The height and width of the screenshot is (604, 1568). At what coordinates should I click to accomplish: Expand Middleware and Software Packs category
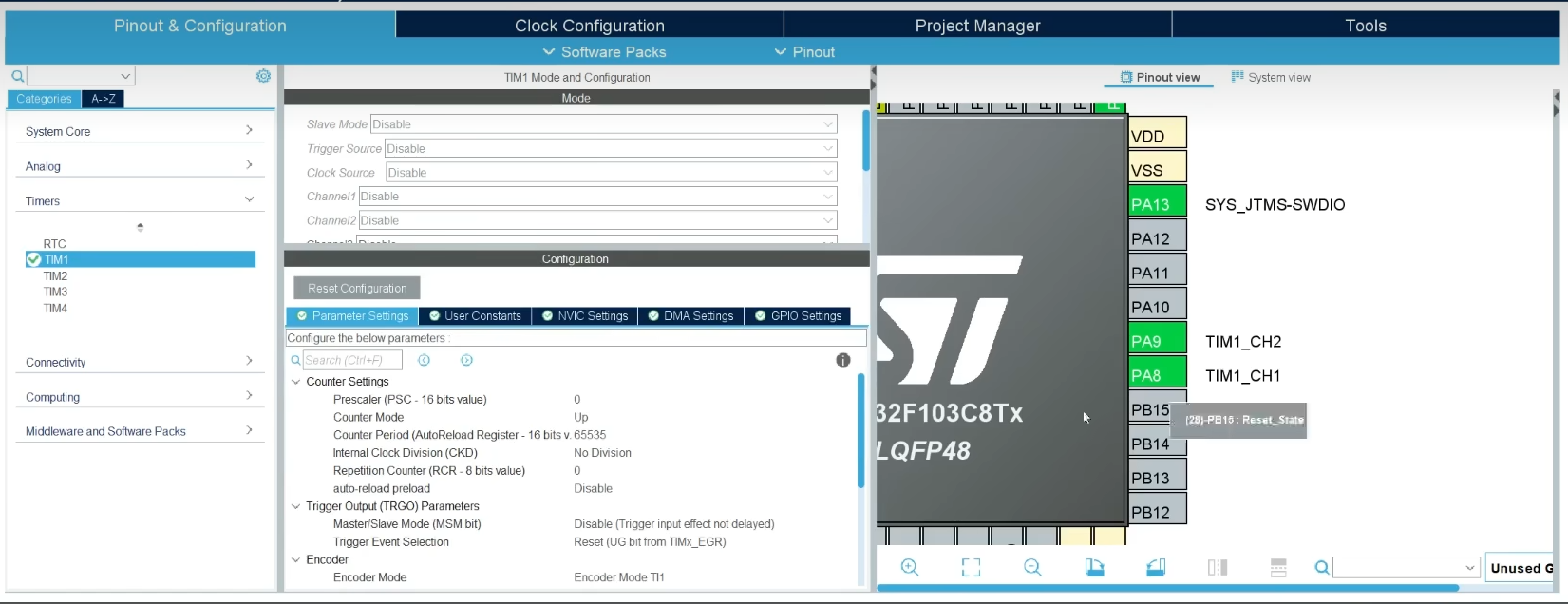coord(140,431)
